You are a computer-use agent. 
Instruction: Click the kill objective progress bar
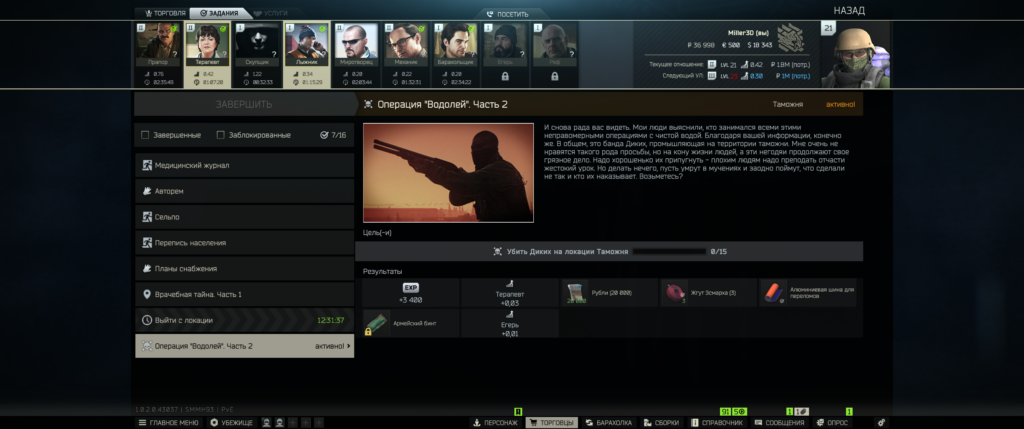(668, 252)
